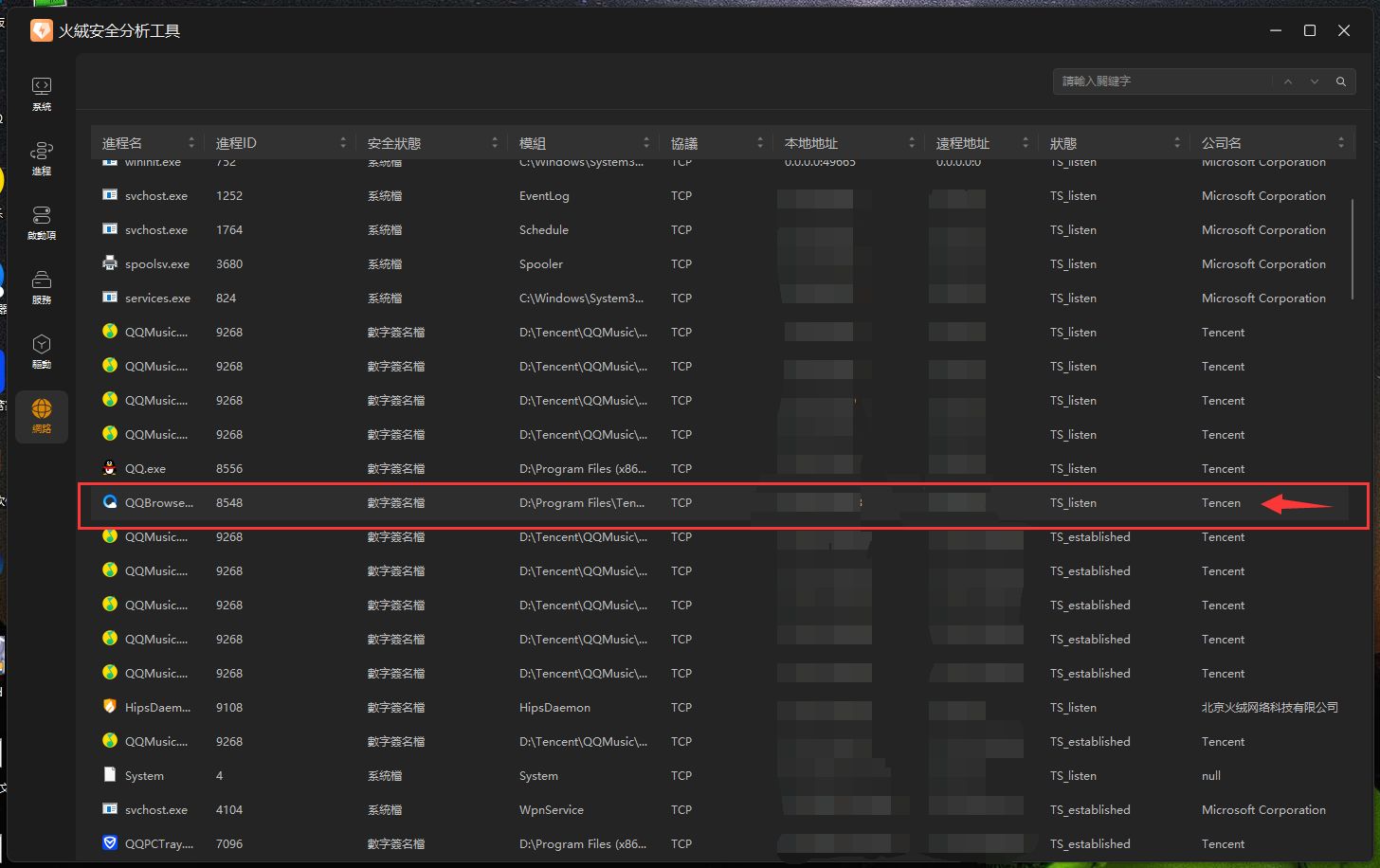This screenshot has width=1380, height=868.
Task: Close the Huorong analysis window
Action: [x=1344, y=30]
